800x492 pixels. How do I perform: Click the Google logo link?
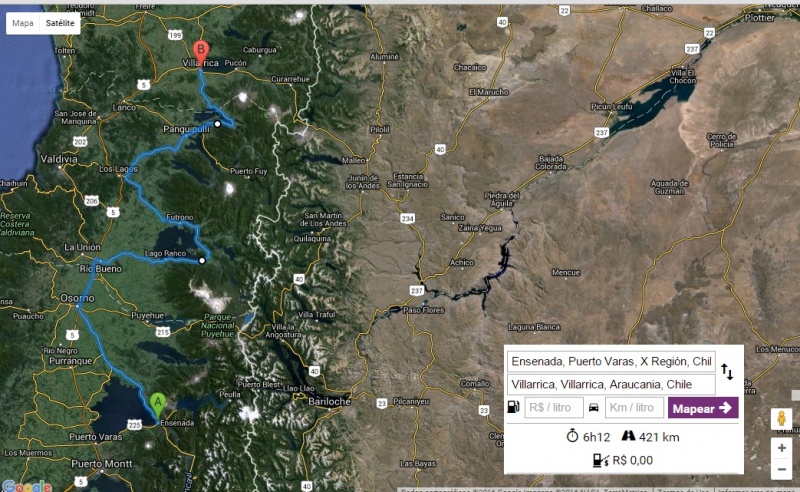(x=27, y=486)
